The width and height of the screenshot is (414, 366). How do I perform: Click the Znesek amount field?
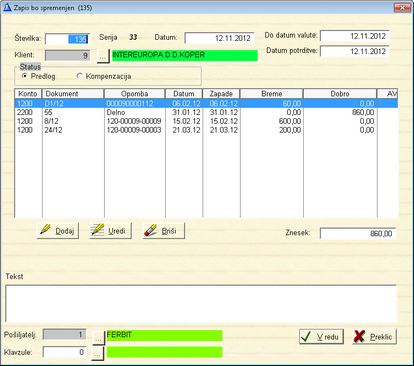coord(358,234)
